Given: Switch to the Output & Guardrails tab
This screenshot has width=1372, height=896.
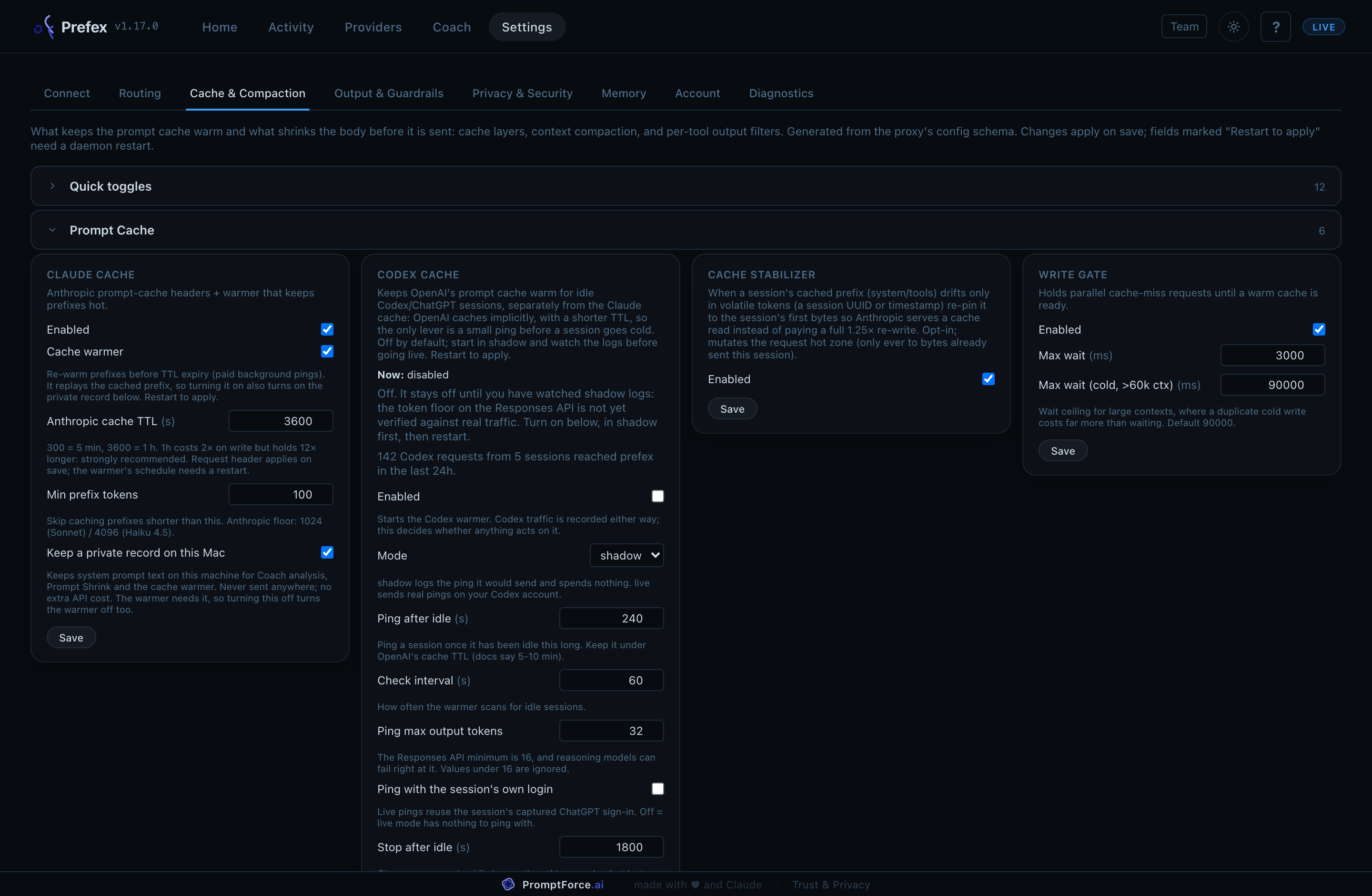Looking at the screenshot, I should [x=389, y=93].
